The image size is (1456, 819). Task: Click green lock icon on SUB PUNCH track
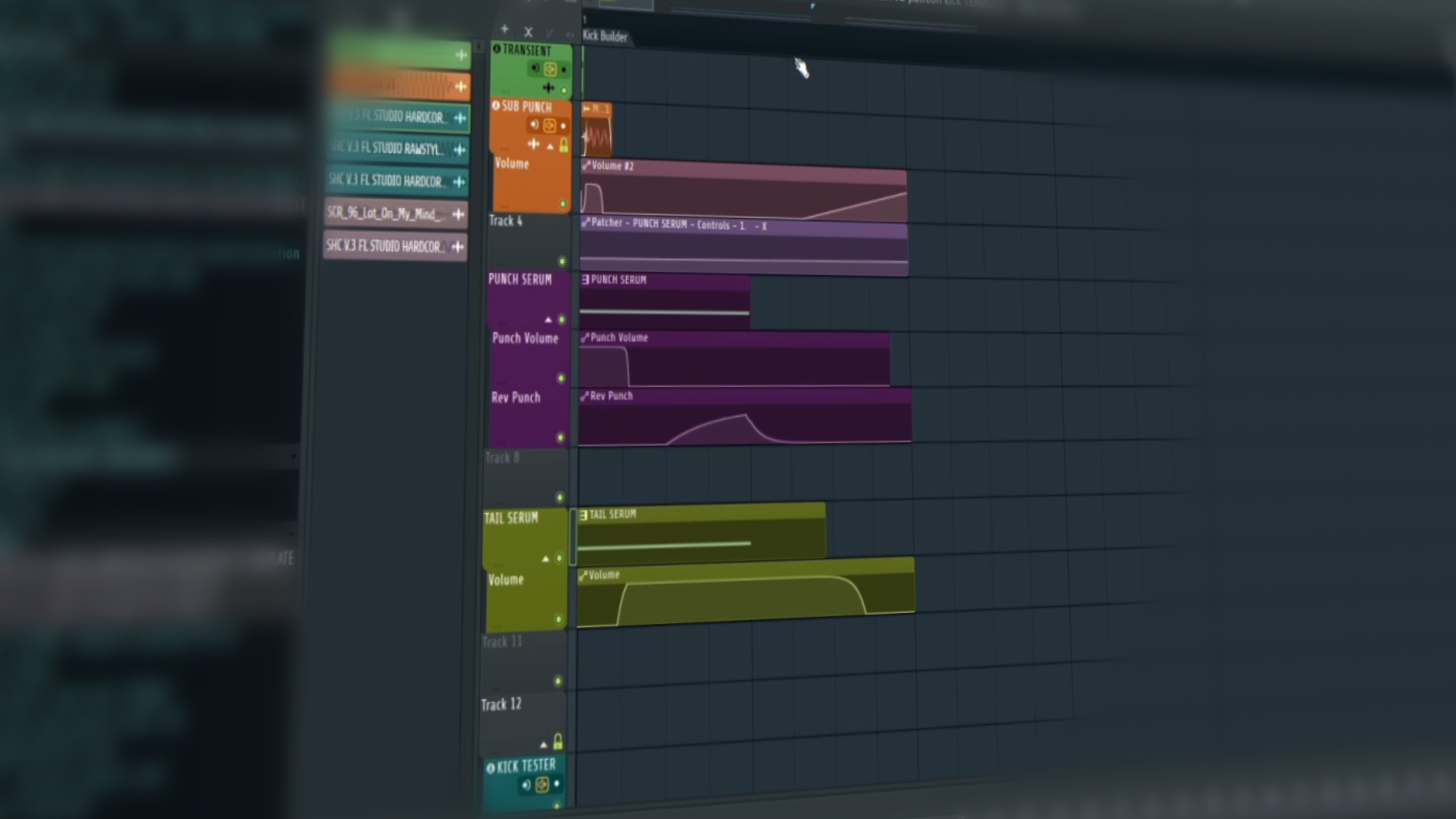[563, 145]
